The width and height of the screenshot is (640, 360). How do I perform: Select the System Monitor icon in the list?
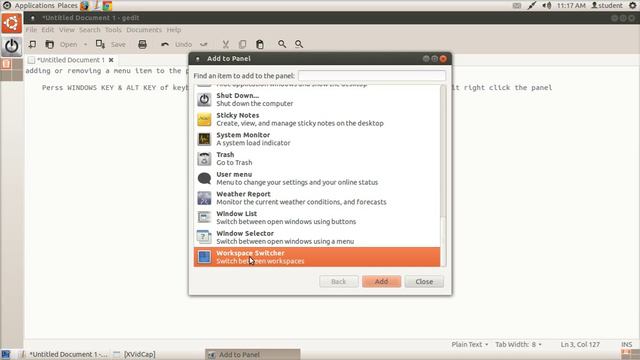(204, 139)
